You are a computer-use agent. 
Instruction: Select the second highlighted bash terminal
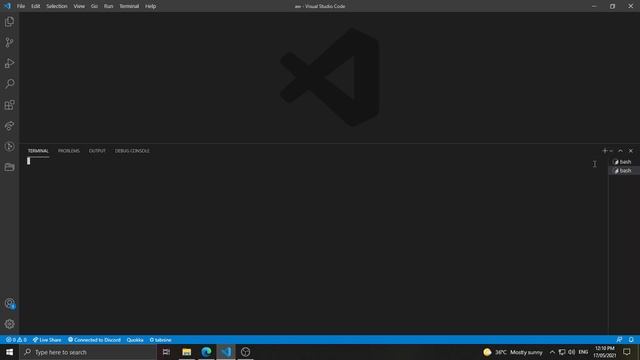coord(624,171)
